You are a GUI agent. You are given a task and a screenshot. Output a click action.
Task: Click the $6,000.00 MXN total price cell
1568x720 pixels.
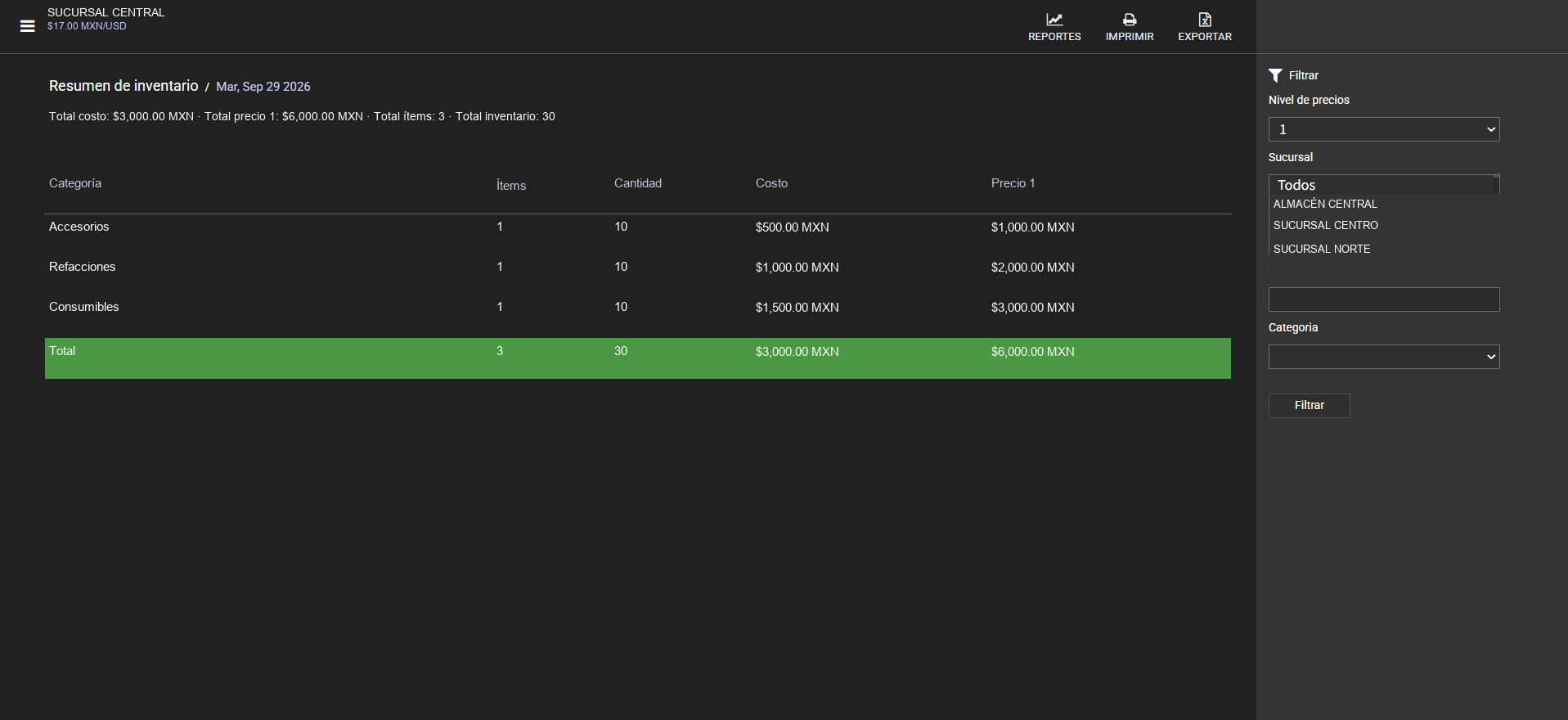pos(1033,352)
